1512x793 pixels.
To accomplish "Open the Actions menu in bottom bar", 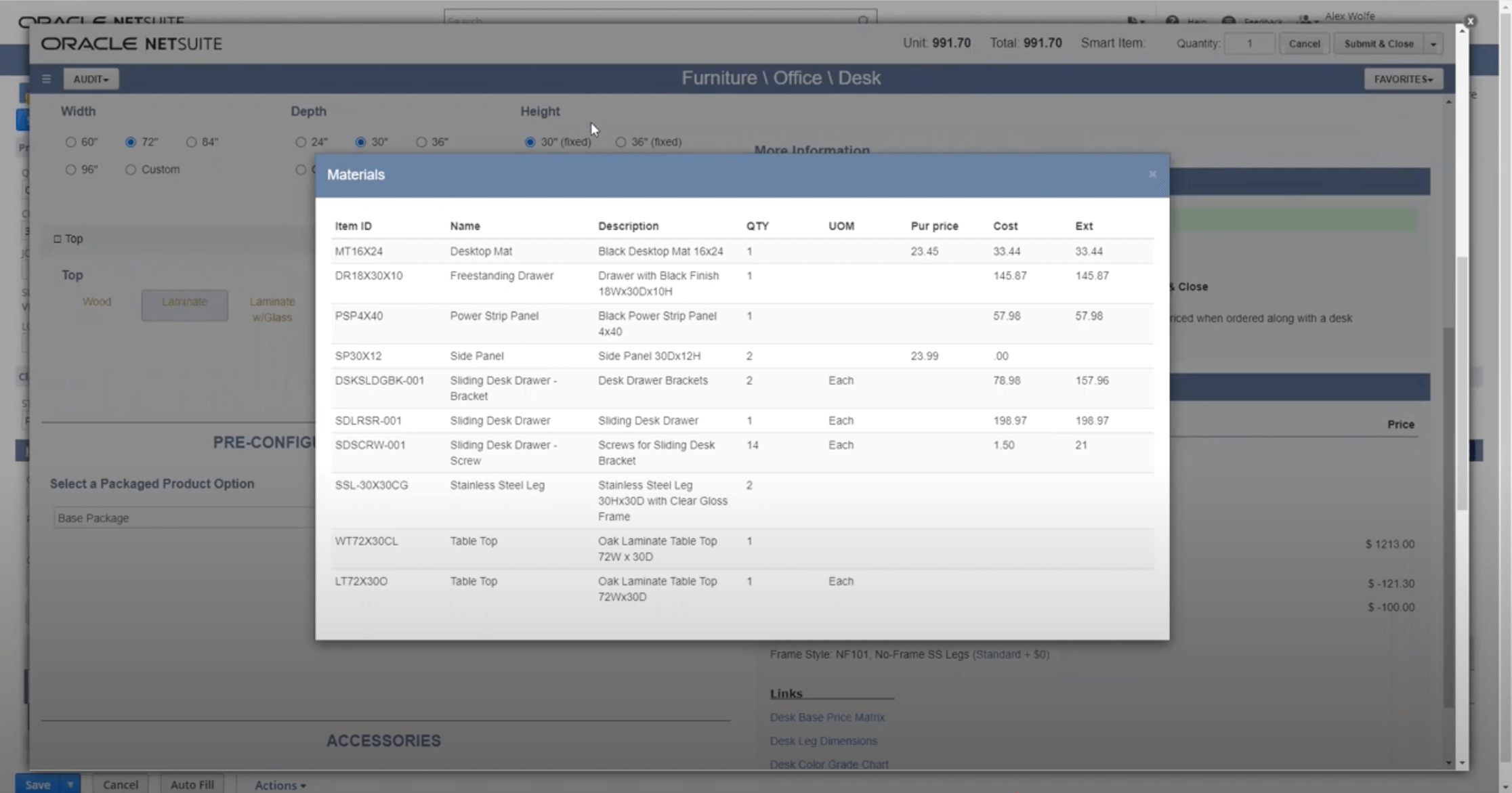I will [x=280, y=785].
